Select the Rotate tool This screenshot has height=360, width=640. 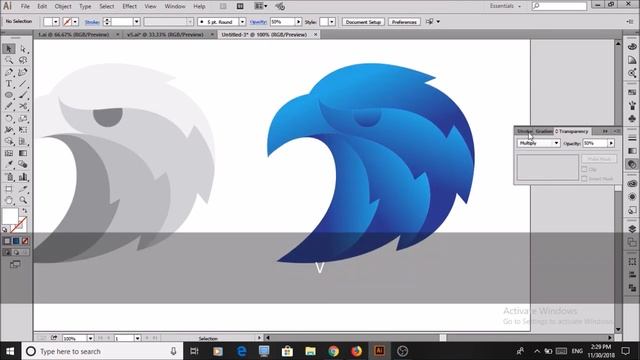coord(9,118)
